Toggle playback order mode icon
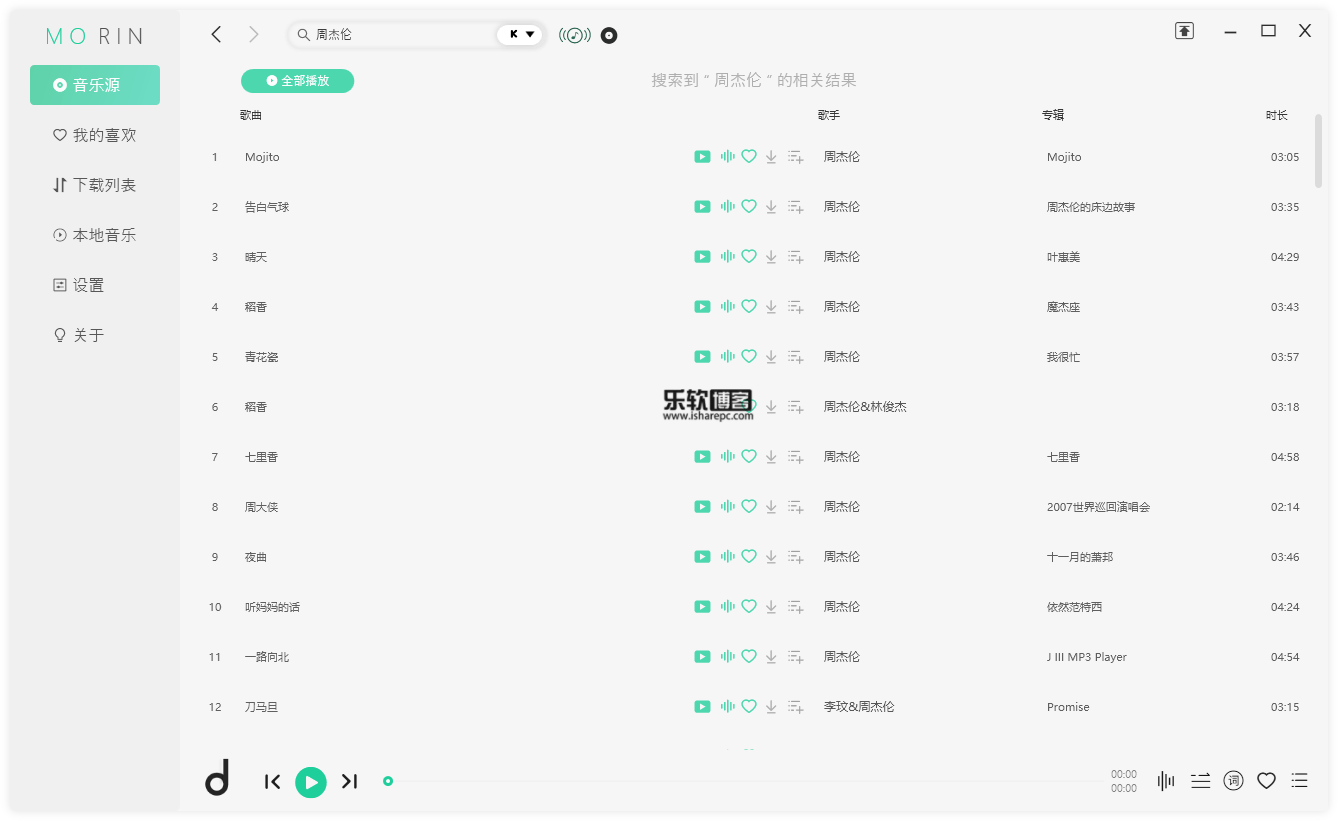1338x821 pixels. (x=1201, y=781)
